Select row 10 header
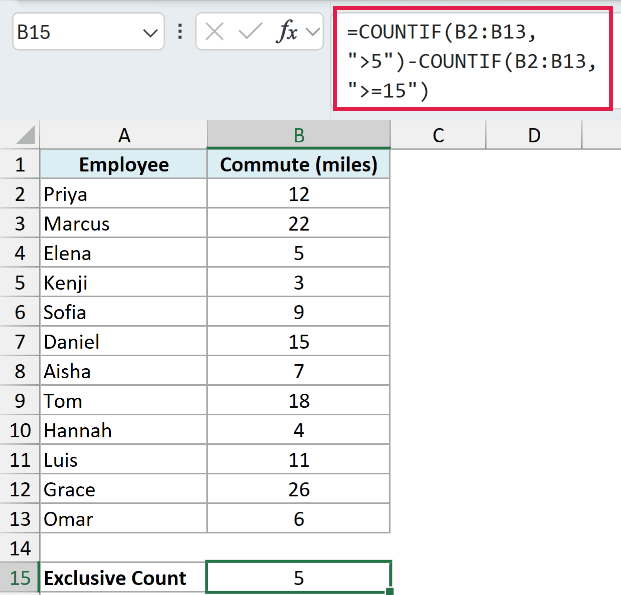Screen dimensions: 621x595 click(x=20, y=430)
